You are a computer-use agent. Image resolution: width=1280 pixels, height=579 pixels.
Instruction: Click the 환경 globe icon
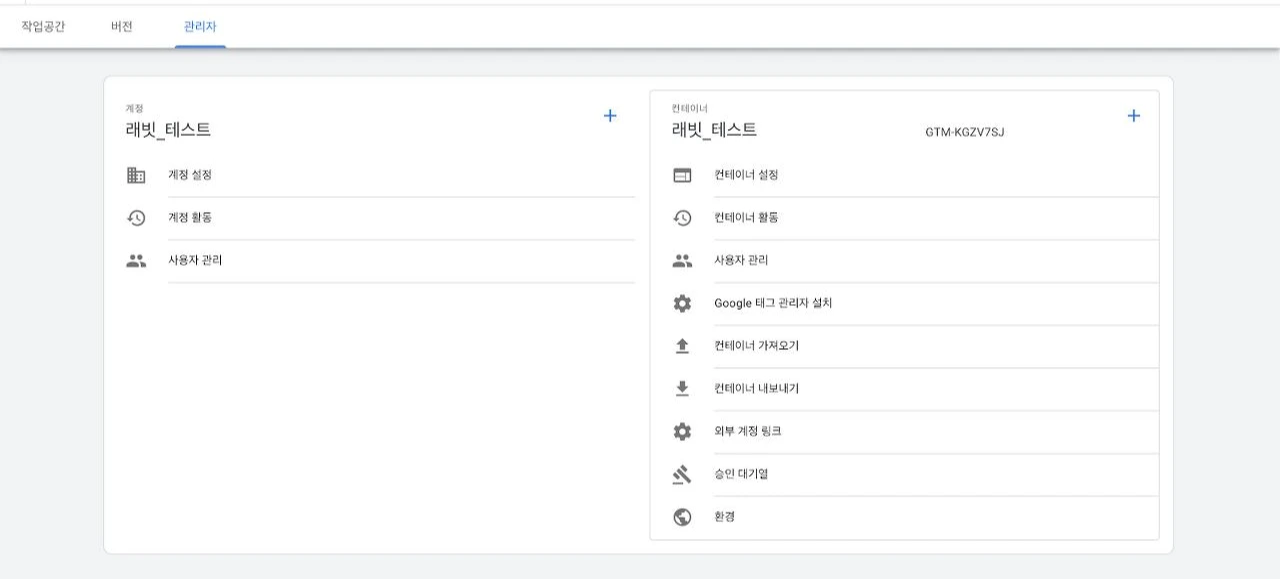coord(682,517)
